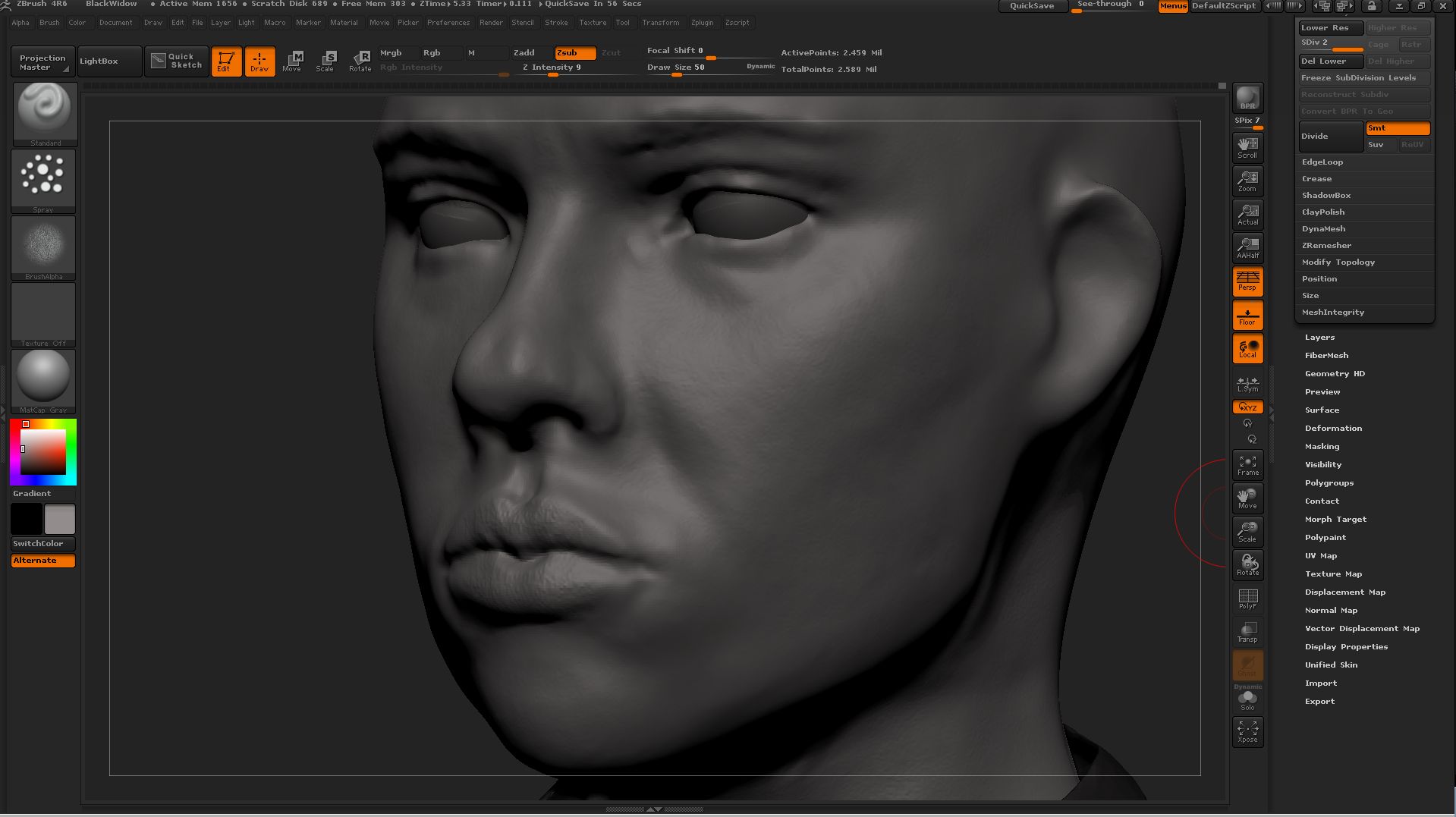
Task: Click the AAHalf icon
Action: tap(1247, 247)
